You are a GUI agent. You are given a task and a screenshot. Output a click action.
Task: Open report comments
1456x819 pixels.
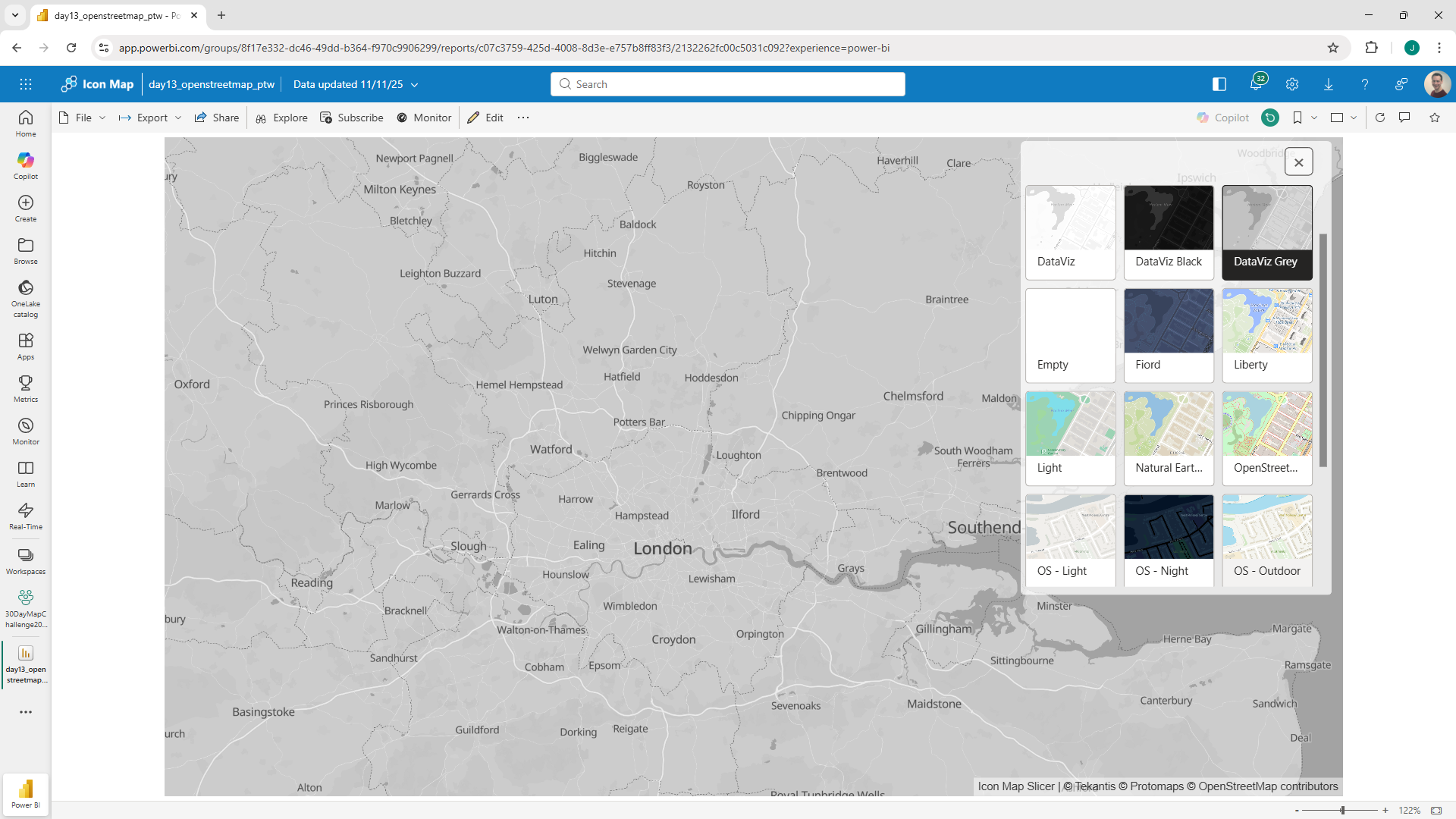tap(1404, 118)
